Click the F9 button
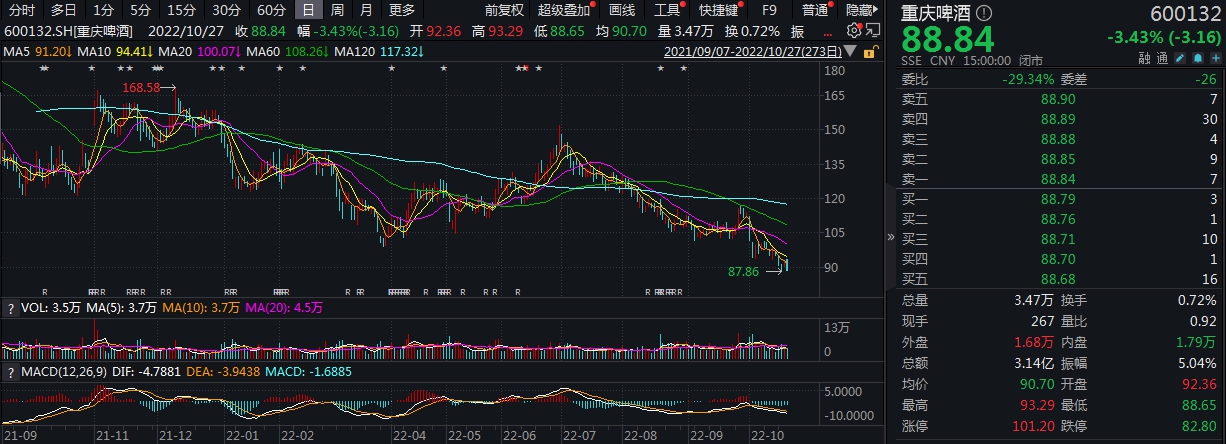 pyautogui.click(x=770, y=10)
